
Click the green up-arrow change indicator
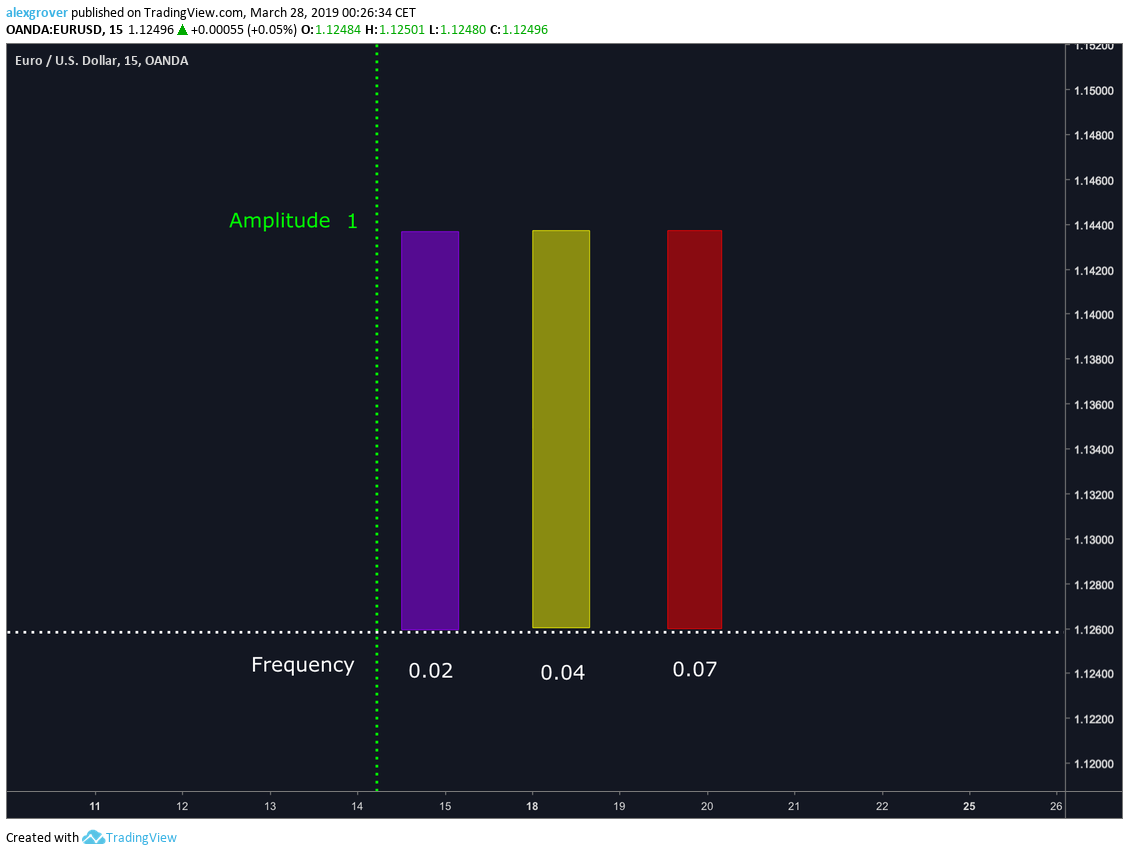click(182, 30)
